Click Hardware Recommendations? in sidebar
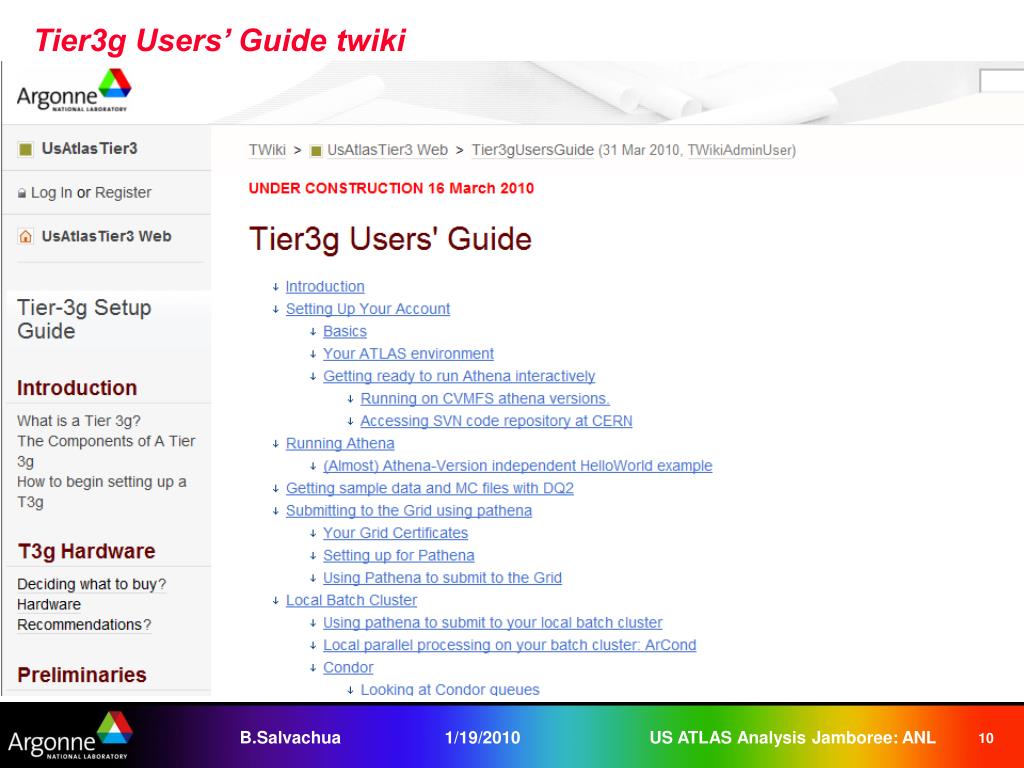The image size is (1024, 768). point(84,615)
